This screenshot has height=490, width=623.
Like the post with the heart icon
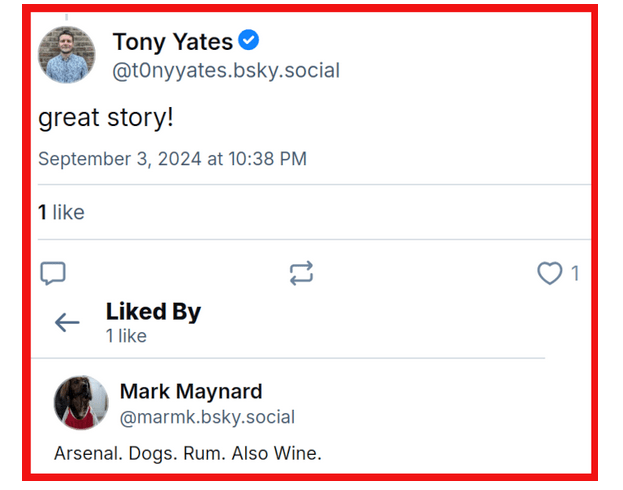549,273
